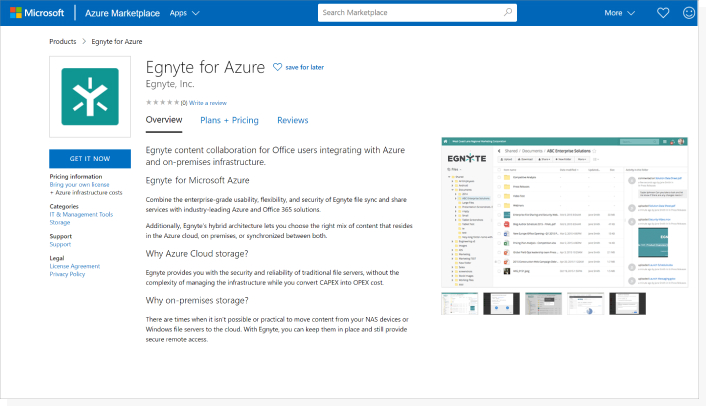706x406 pixels.
Task: Open the Reviews tab
Action: pos(293,120)
